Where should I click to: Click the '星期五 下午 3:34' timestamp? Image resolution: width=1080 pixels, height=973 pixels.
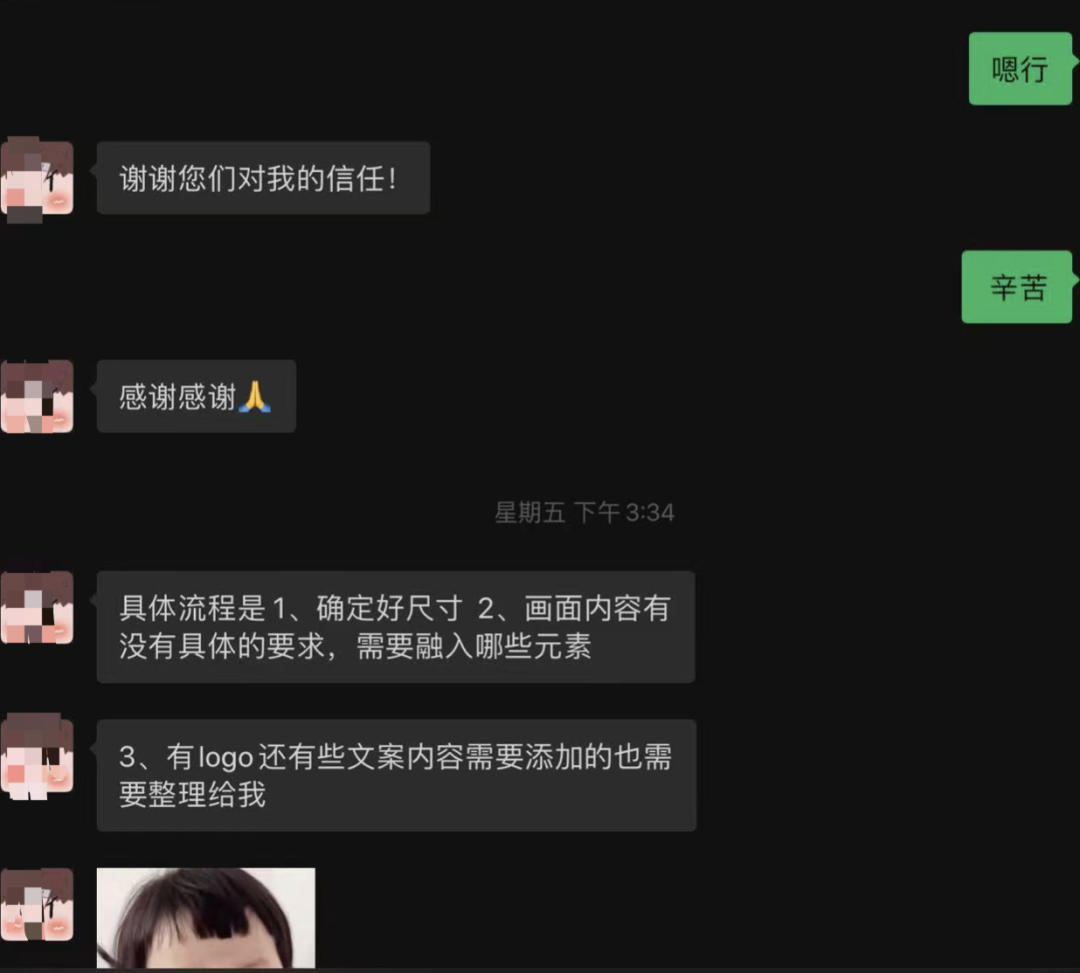tap(584, 513)
